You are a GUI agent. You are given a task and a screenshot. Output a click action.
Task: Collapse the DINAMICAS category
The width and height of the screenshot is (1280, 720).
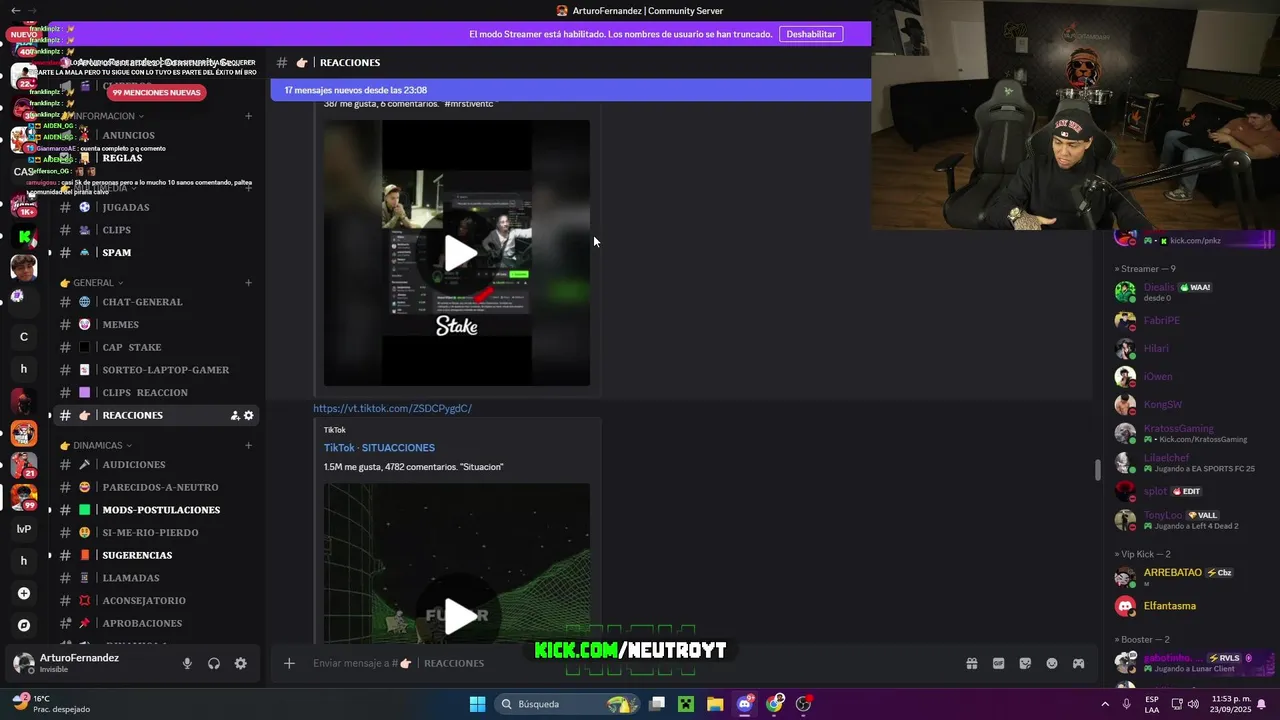coord(96,445)
